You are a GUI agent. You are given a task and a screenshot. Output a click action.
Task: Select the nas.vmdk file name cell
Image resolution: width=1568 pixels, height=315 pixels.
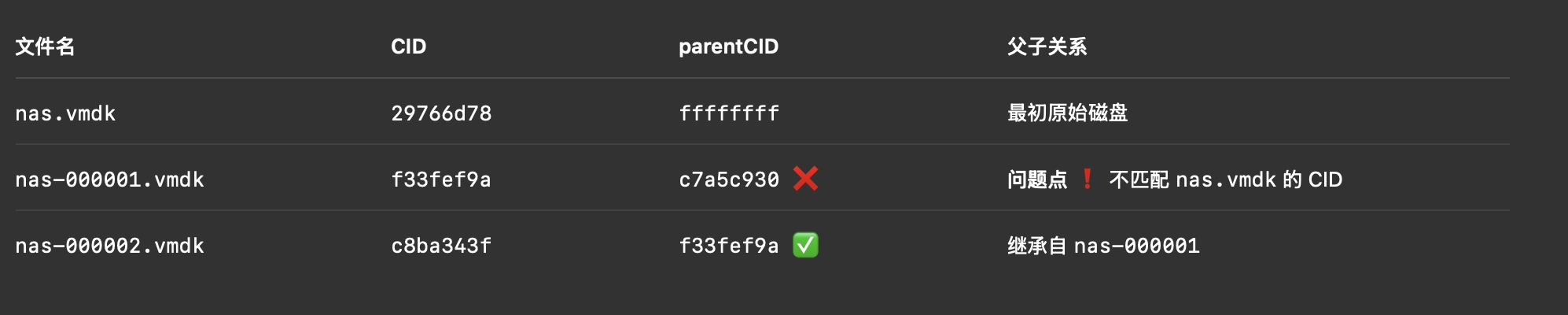pos(65,113)
